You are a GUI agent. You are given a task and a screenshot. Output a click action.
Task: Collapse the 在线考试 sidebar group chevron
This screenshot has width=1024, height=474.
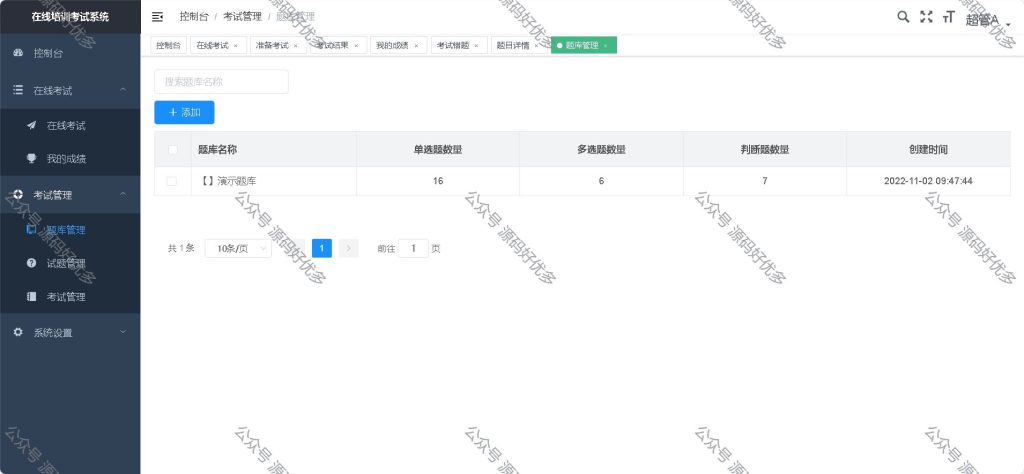pyautogui.click(x=123, y=90)
